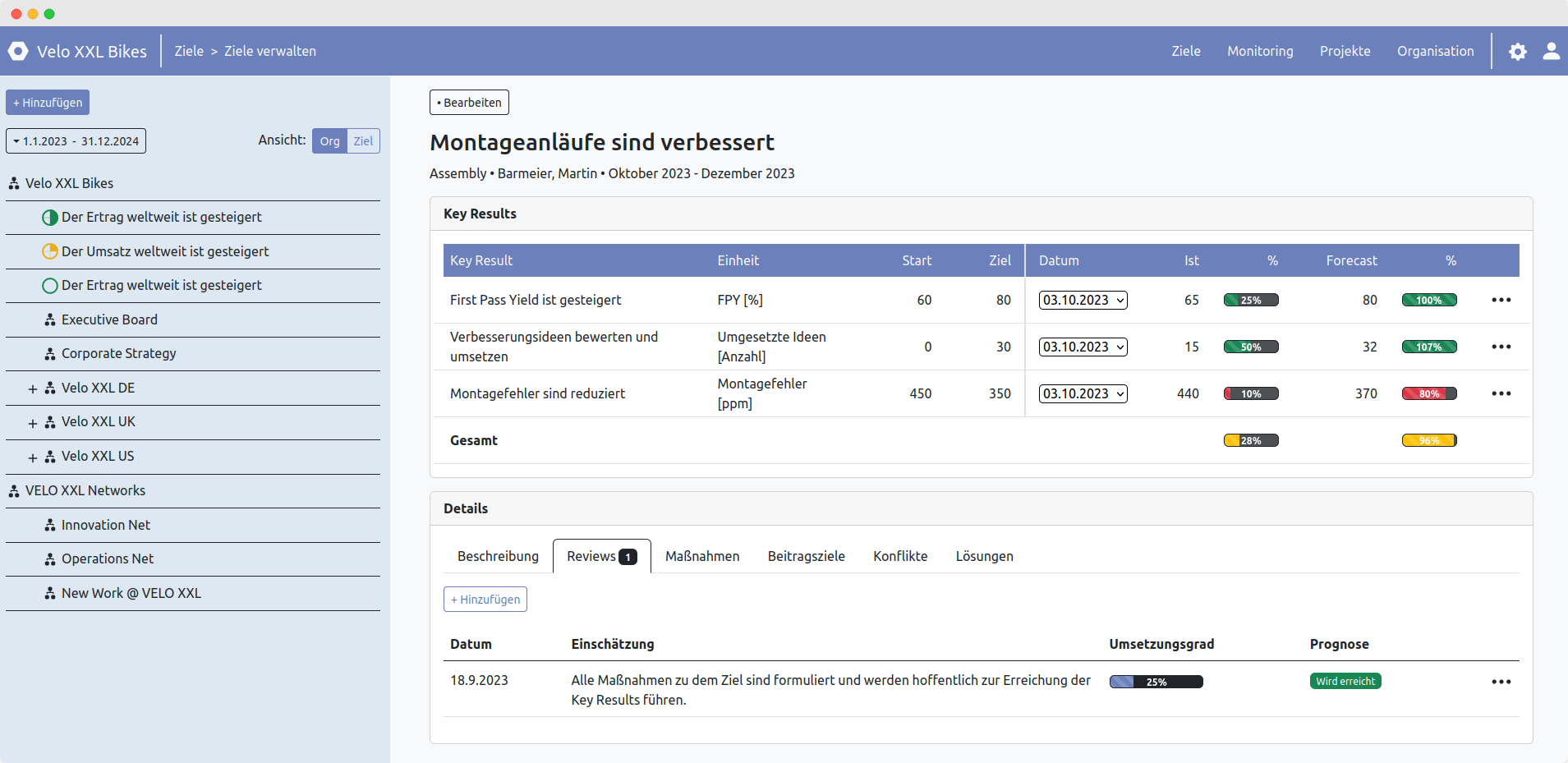Open the date range 1.1.2023 - 31.12.2024 dropdown
Screen dimensions: 1568x763
[x=76, y=141]
